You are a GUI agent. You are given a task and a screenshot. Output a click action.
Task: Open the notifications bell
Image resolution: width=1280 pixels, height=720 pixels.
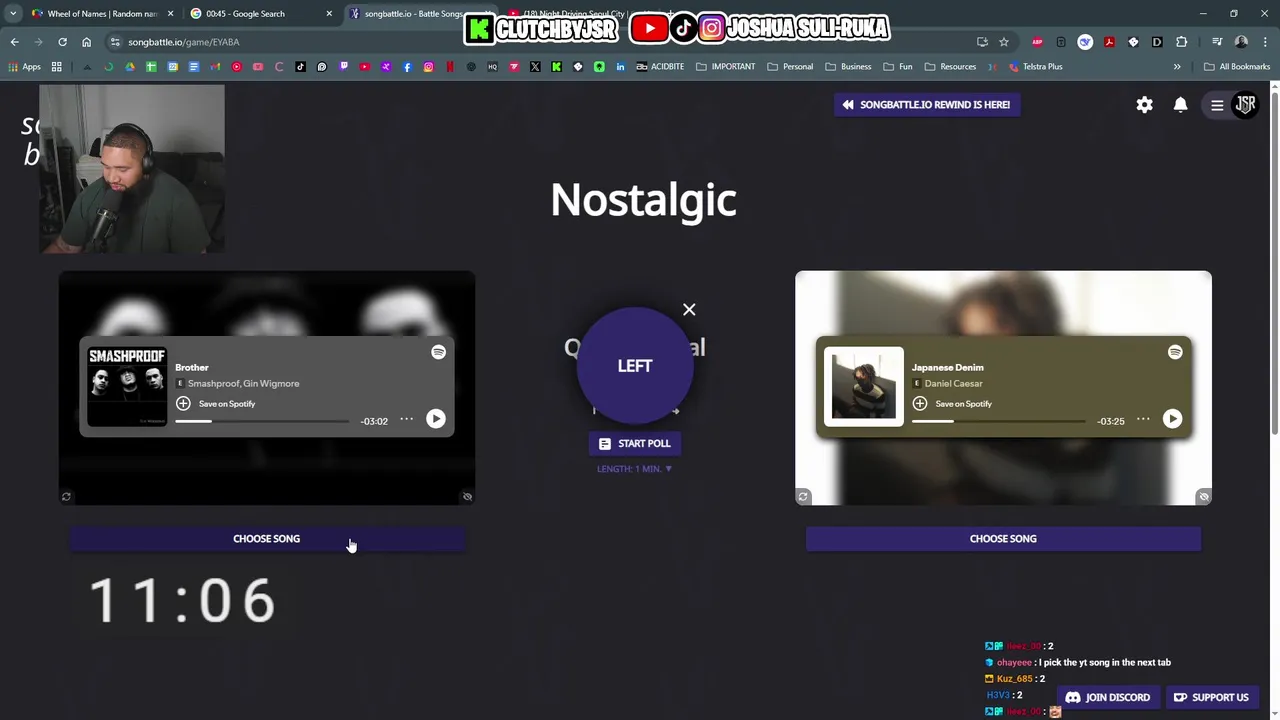tap(1180, 105)
